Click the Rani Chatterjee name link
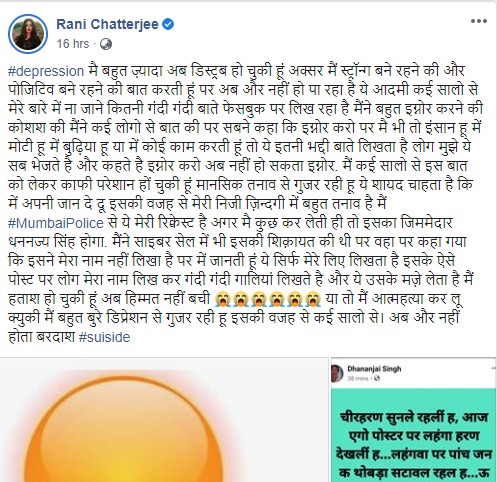 point(107,24)
